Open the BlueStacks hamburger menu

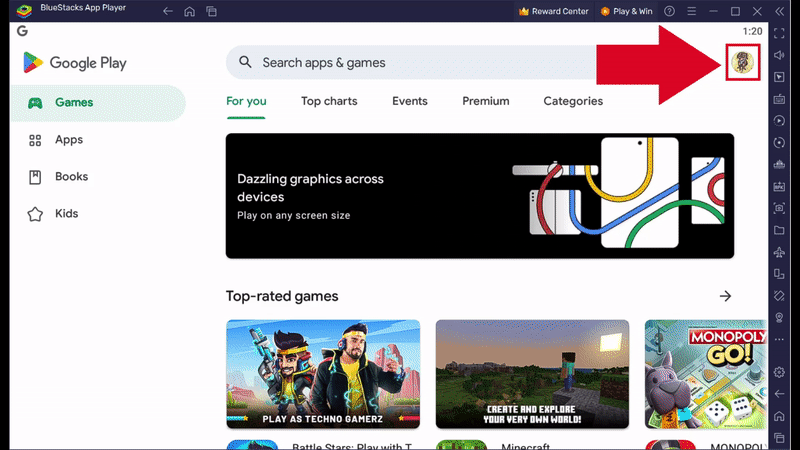coord(691,11)
